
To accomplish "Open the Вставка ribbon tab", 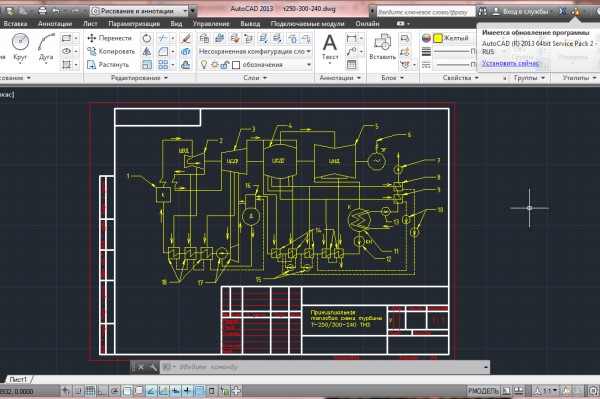I will [x=15, y=24].
